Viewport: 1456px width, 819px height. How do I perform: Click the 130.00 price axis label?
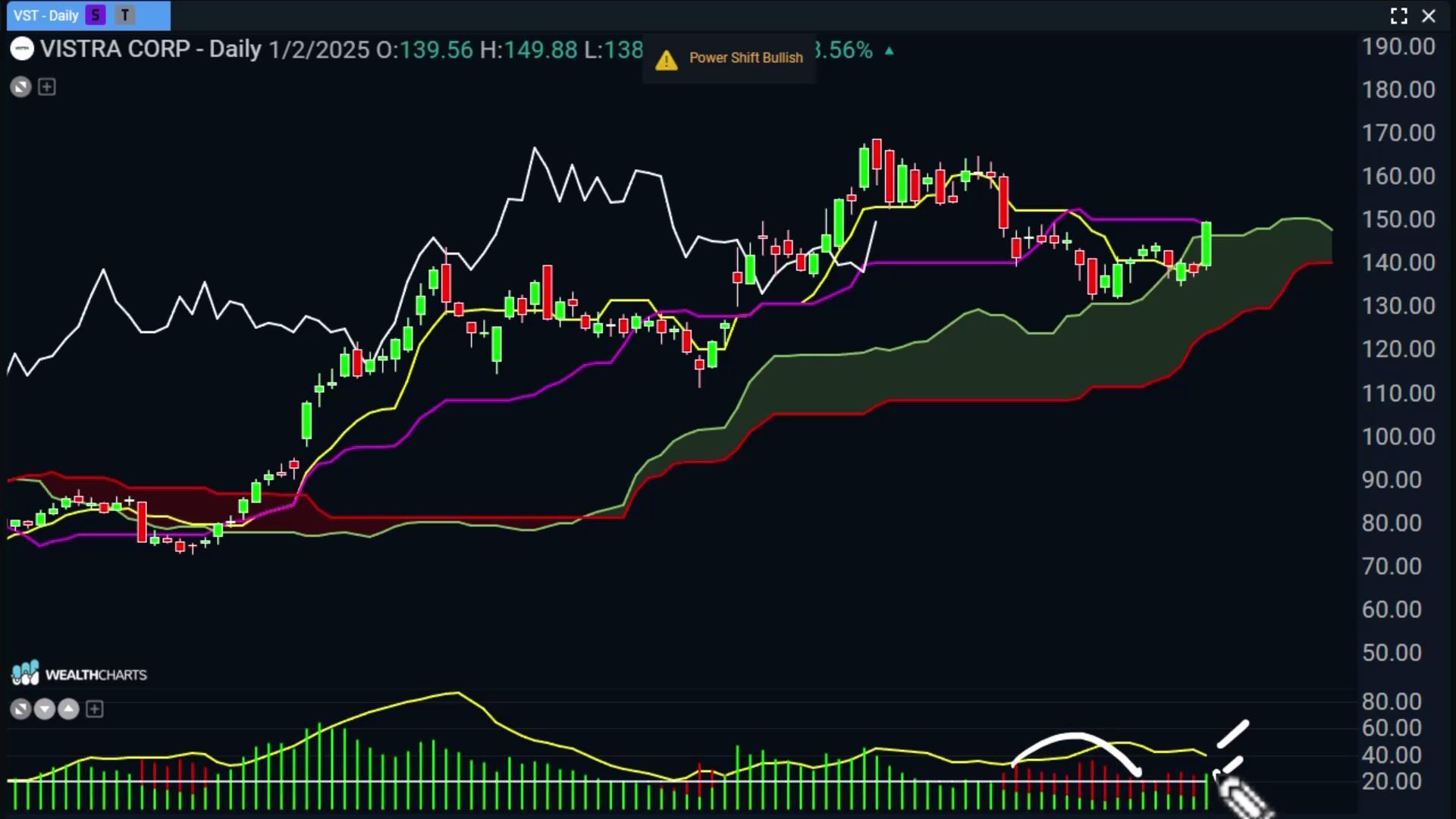pyautogui.click(x=1398, y=306)
